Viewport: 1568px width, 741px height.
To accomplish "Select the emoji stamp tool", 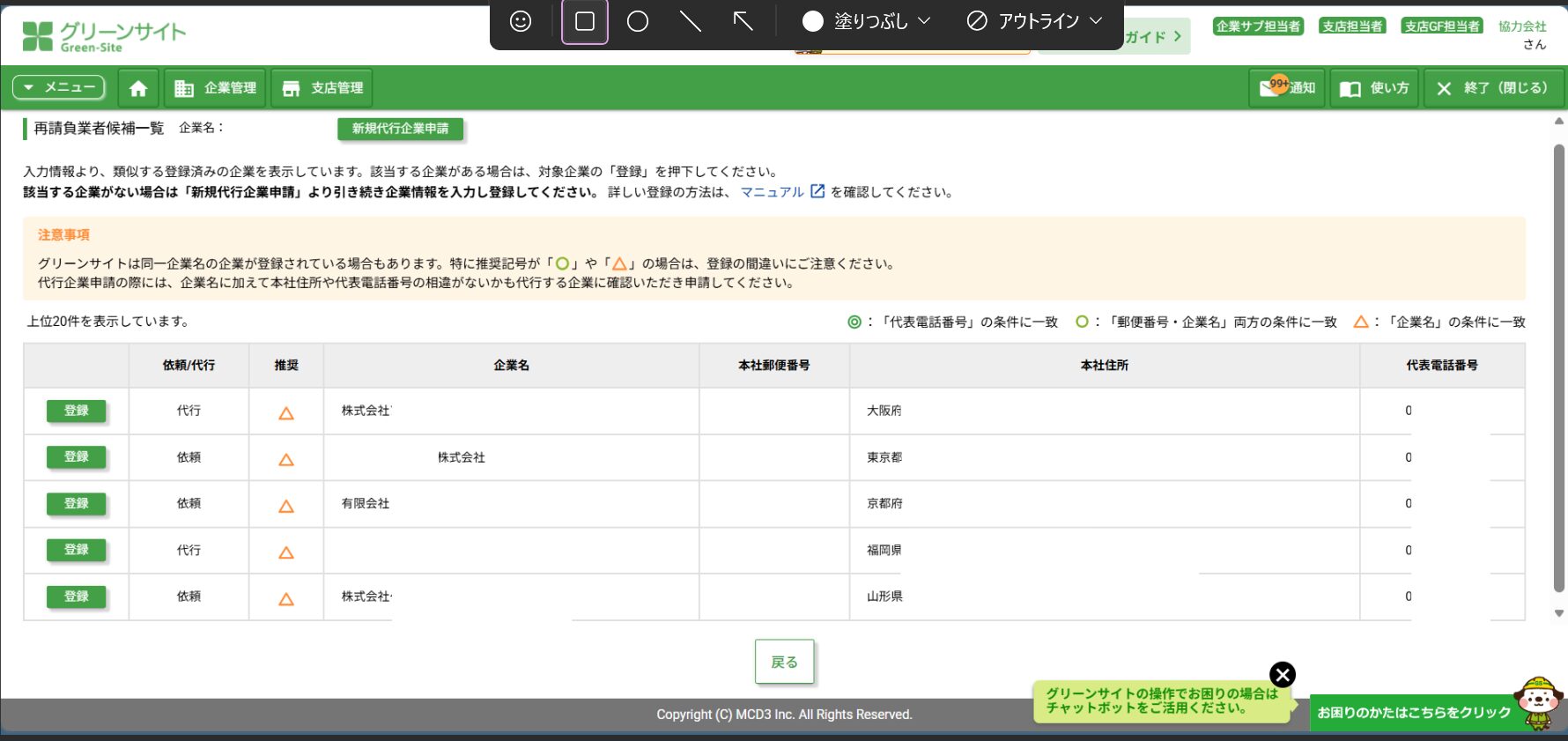I will pos(521,21).
